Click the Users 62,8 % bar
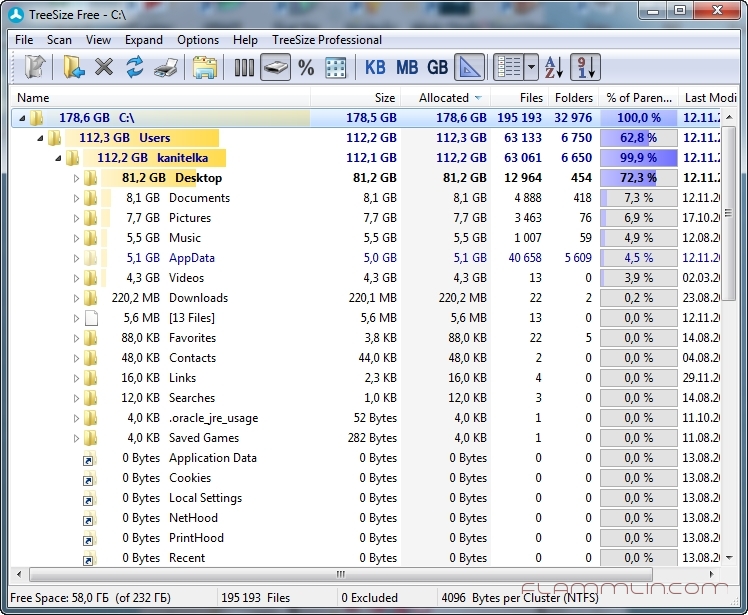 (639, 138)
